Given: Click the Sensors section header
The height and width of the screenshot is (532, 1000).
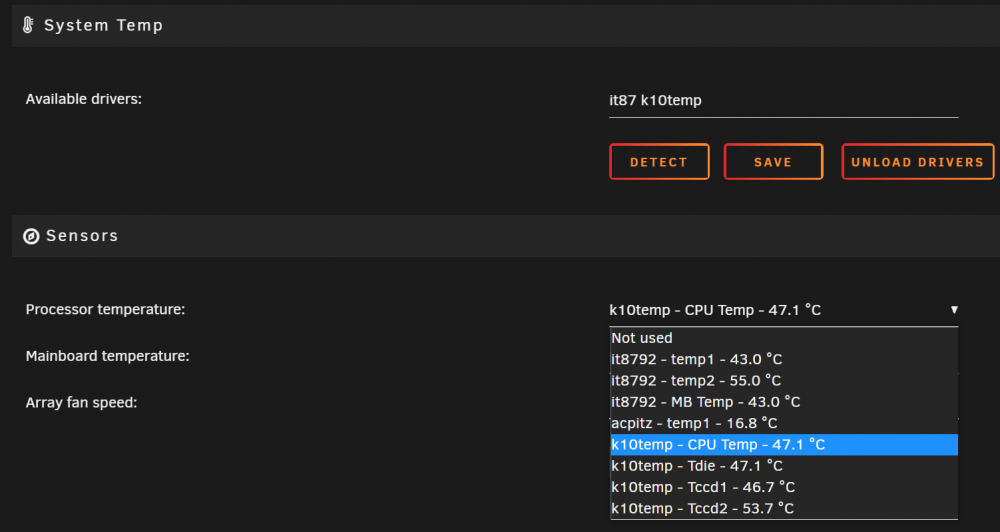Looking at the screenshot, I should 506,236.
